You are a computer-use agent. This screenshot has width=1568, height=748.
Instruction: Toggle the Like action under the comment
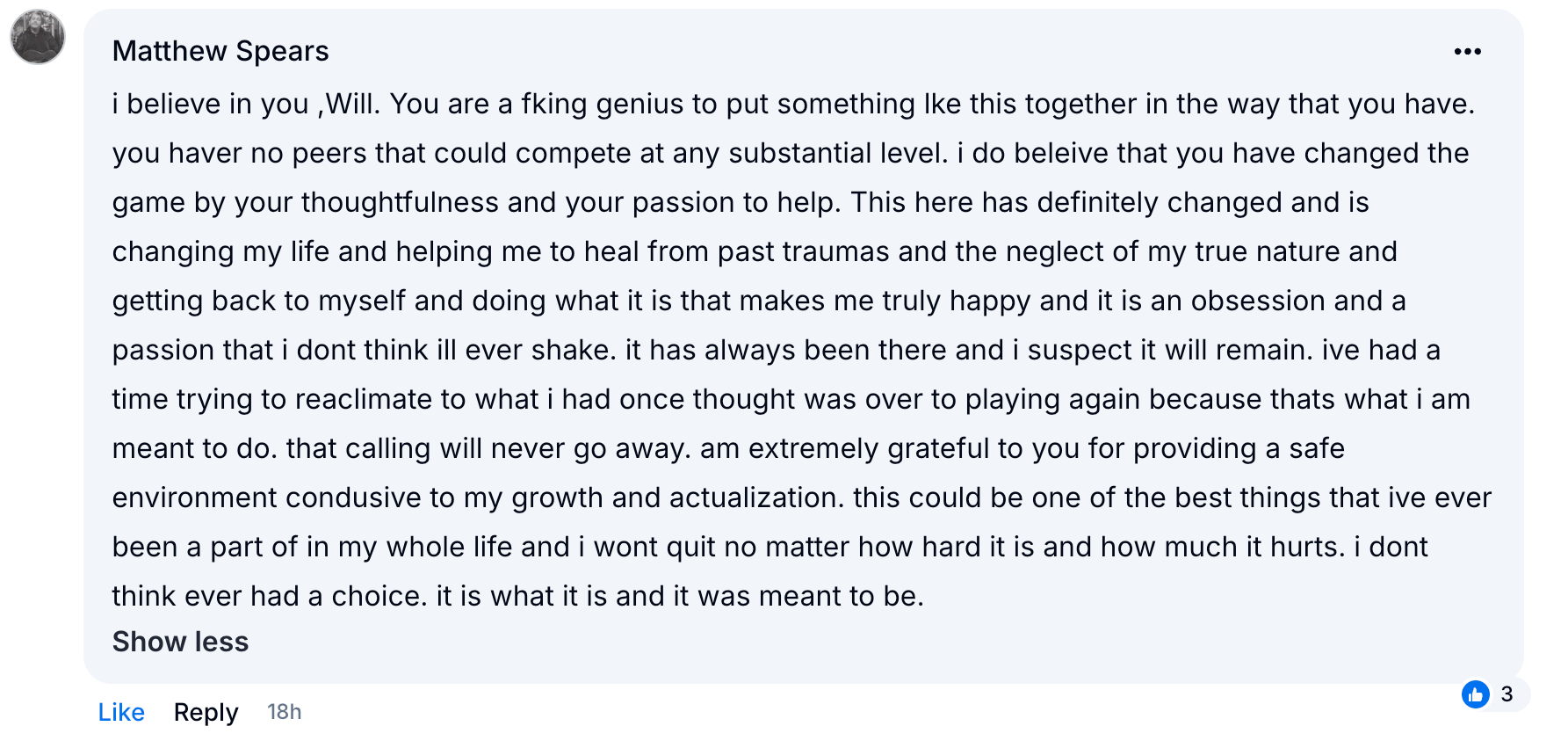point(121,712)
